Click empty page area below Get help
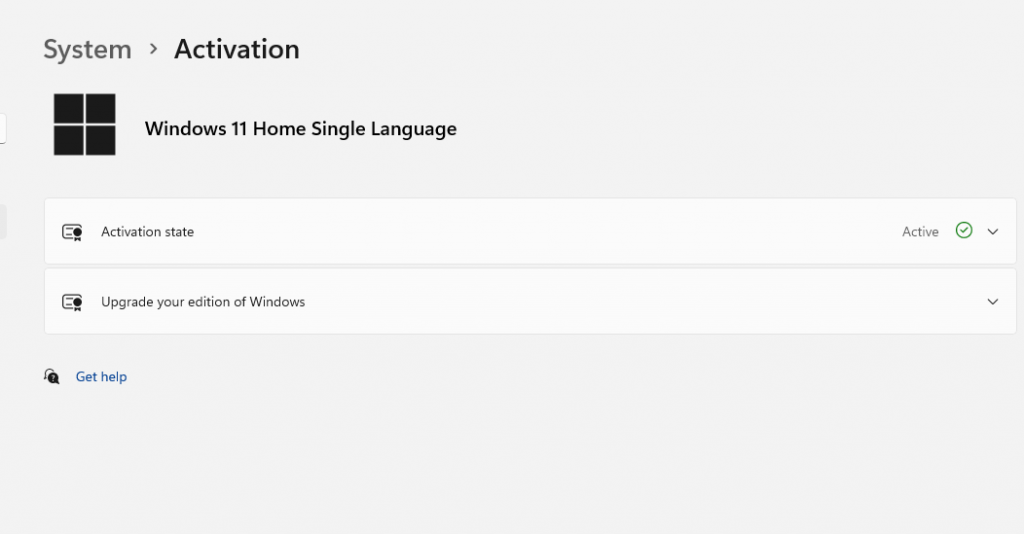Image resolution: width=1024 pixels, height=534 pixels. [500, 460]
